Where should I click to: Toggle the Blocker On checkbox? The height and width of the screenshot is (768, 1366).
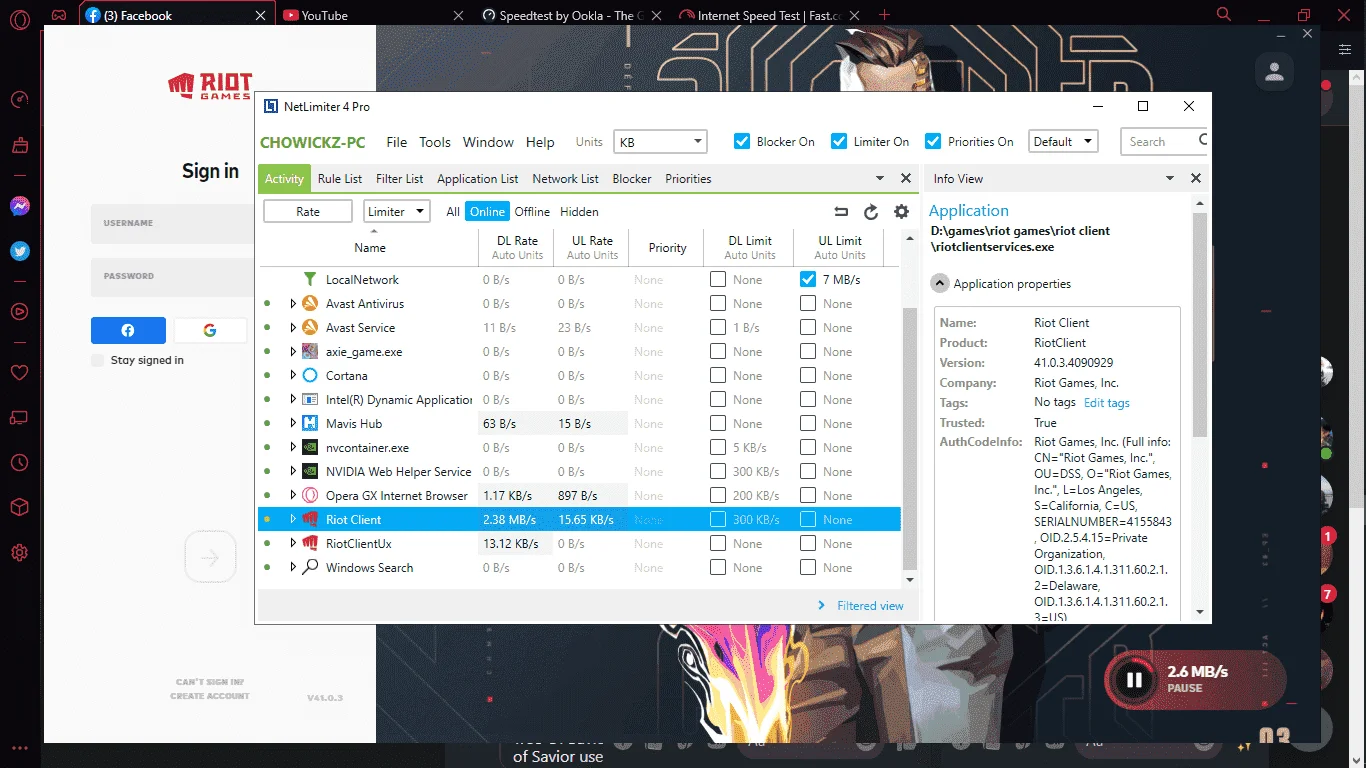click(742, 141)
